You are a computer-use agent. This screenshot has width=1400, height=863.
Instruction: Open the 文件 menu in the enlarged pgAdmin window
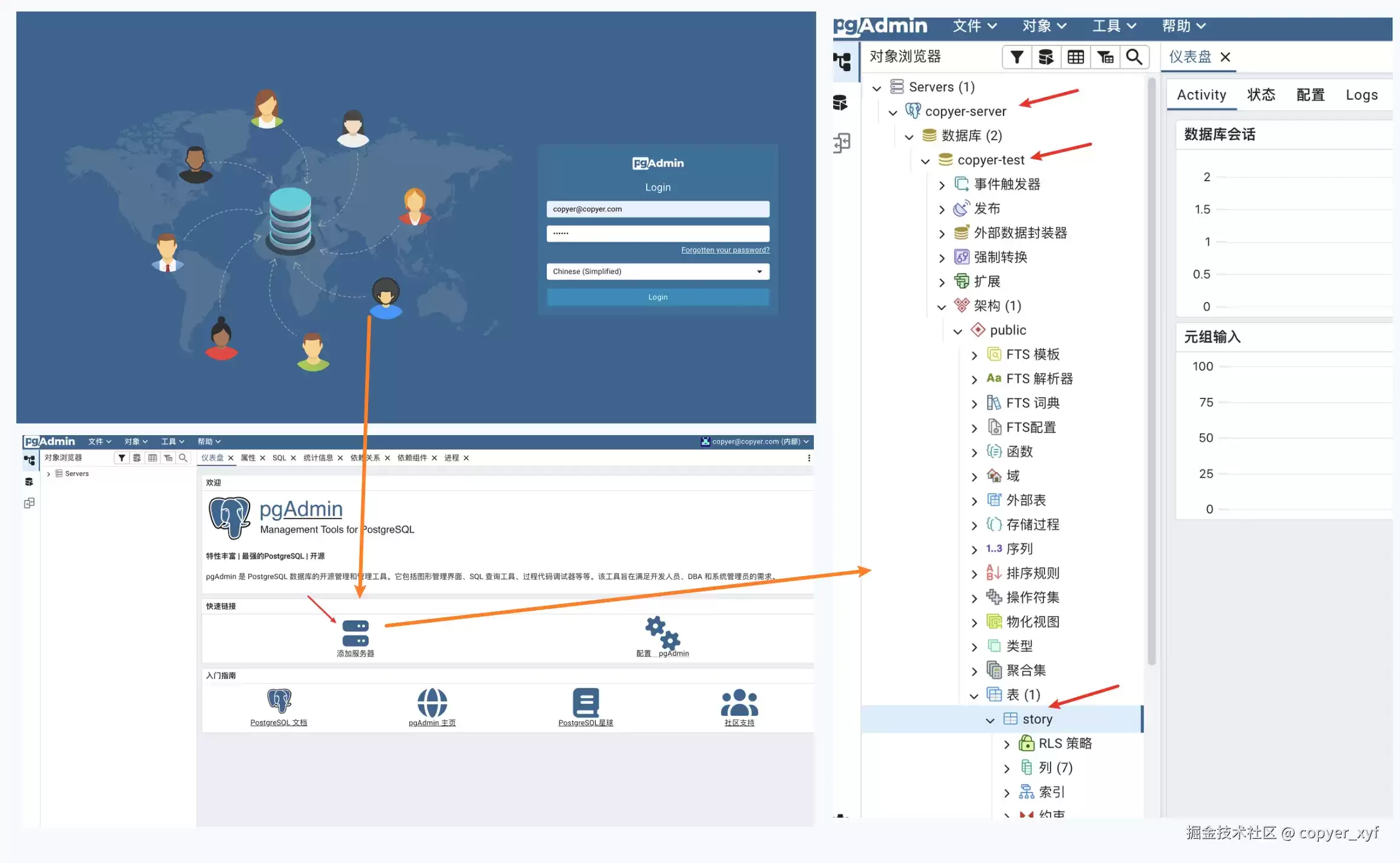coord(974,26)
